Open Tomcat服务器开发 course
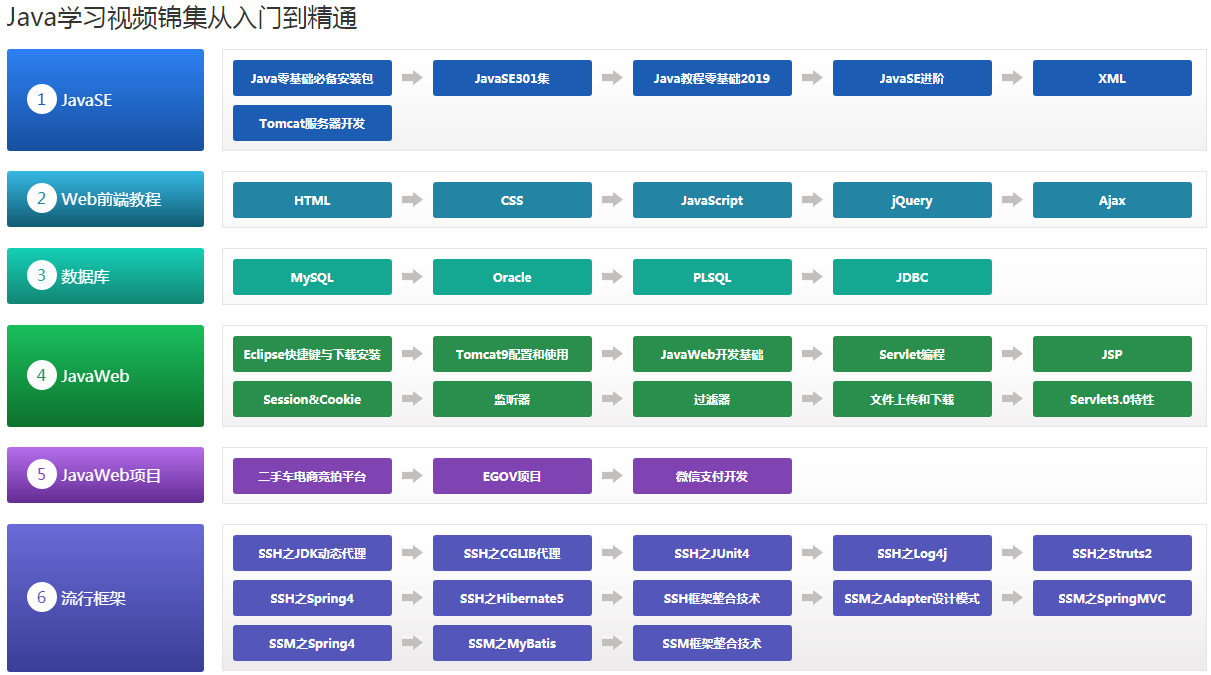 pos(312,123)
